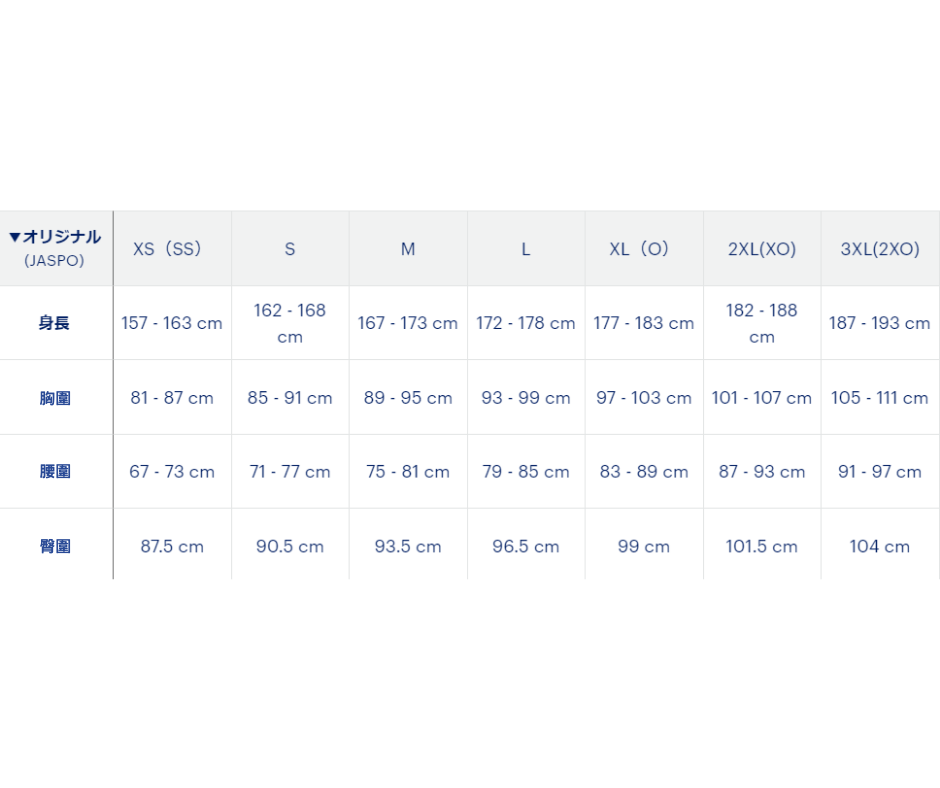Select the 腰圍 row label
This screenshot has height=788, width=940.
click(55, 471)
